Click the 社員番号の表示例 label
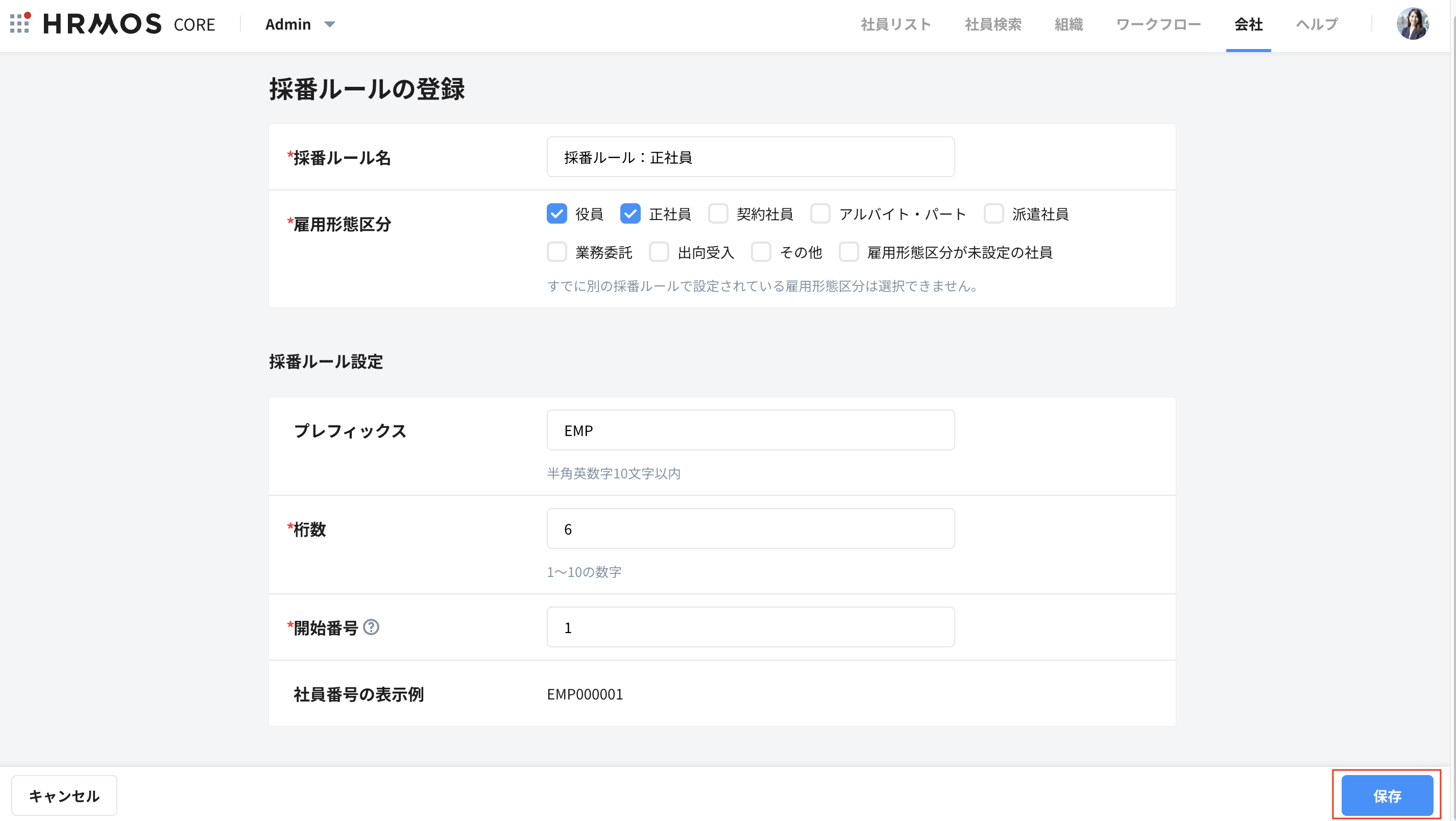The image size is (1456, 821). tap(358, 694)
